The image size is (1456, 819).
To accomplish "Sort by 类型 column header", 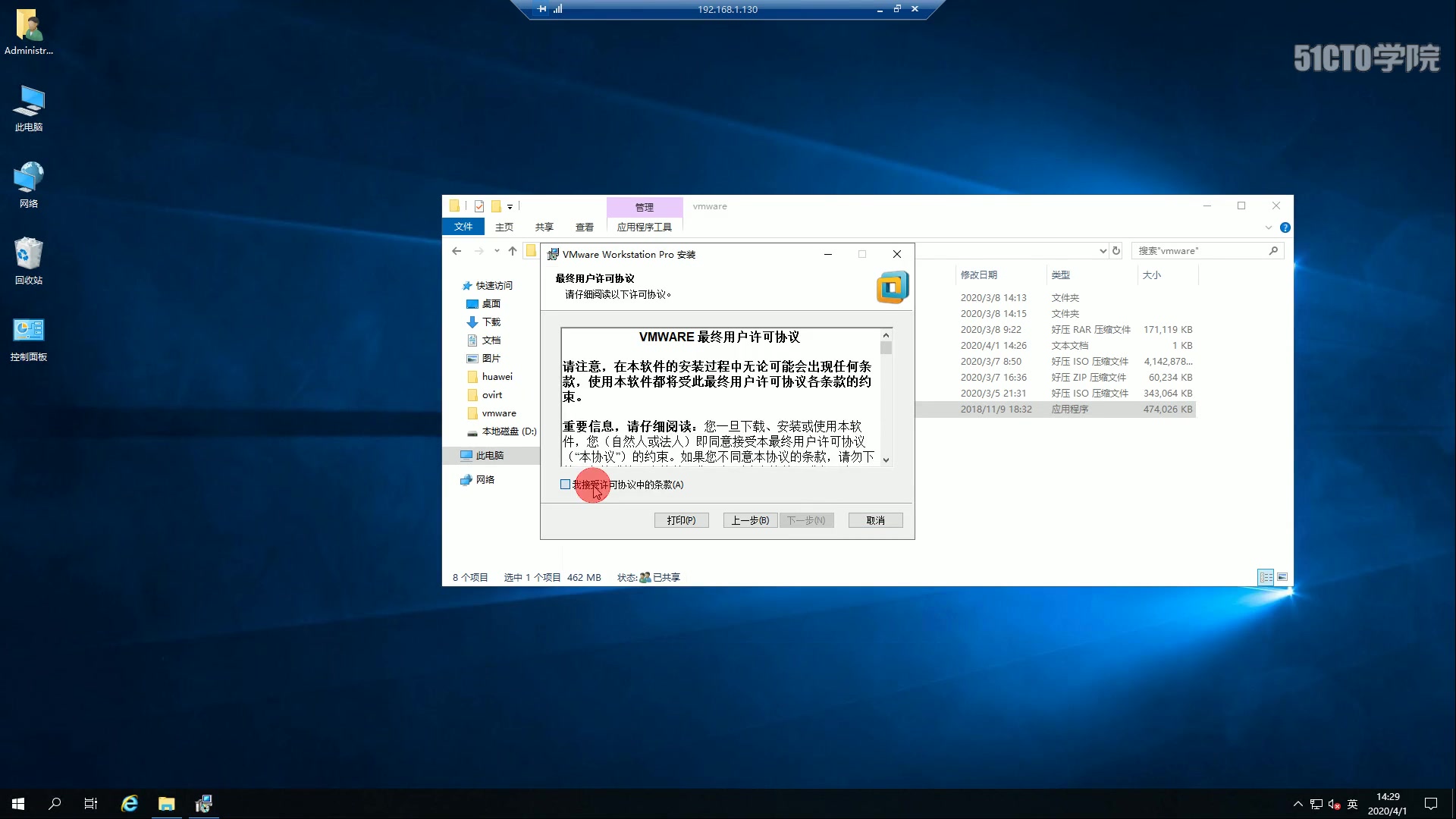I will tap(1060, 275).
